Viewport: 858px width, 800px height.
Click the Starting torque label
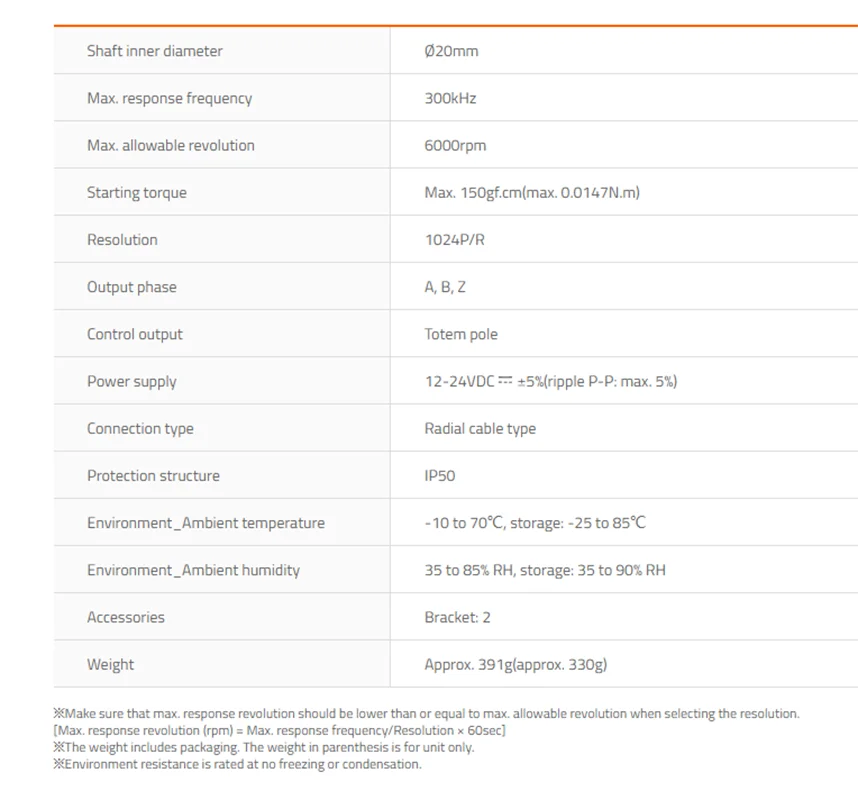tap(137, 193)
